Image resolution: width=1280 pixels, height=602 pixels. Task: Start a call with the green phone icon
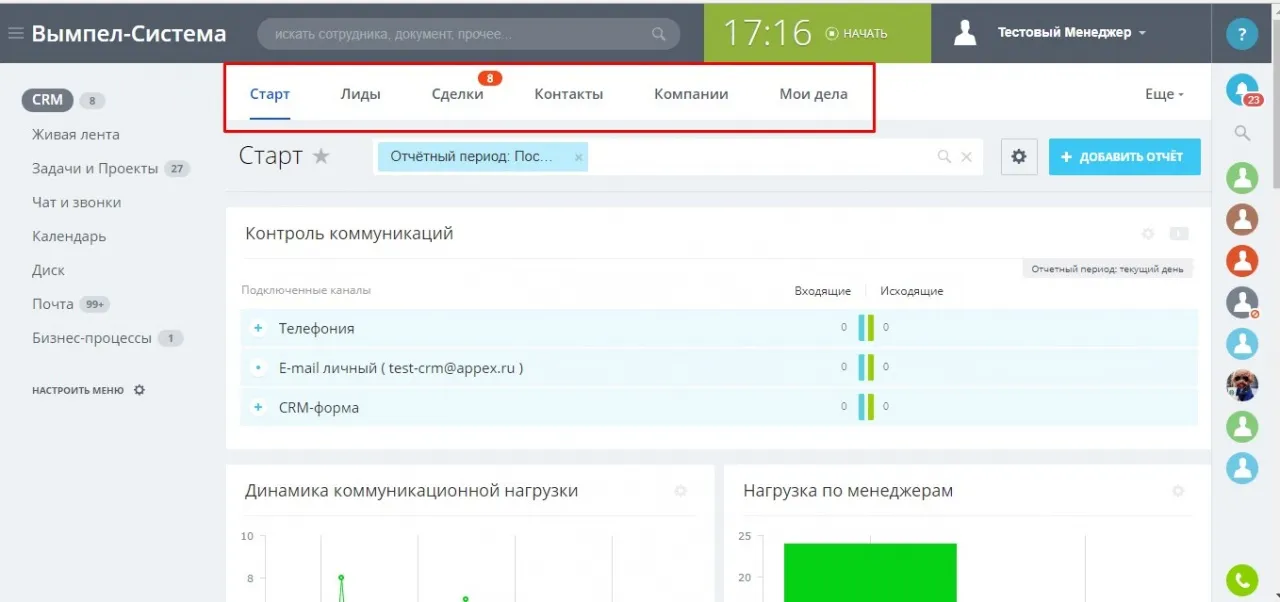click(x=1241, y=580)
